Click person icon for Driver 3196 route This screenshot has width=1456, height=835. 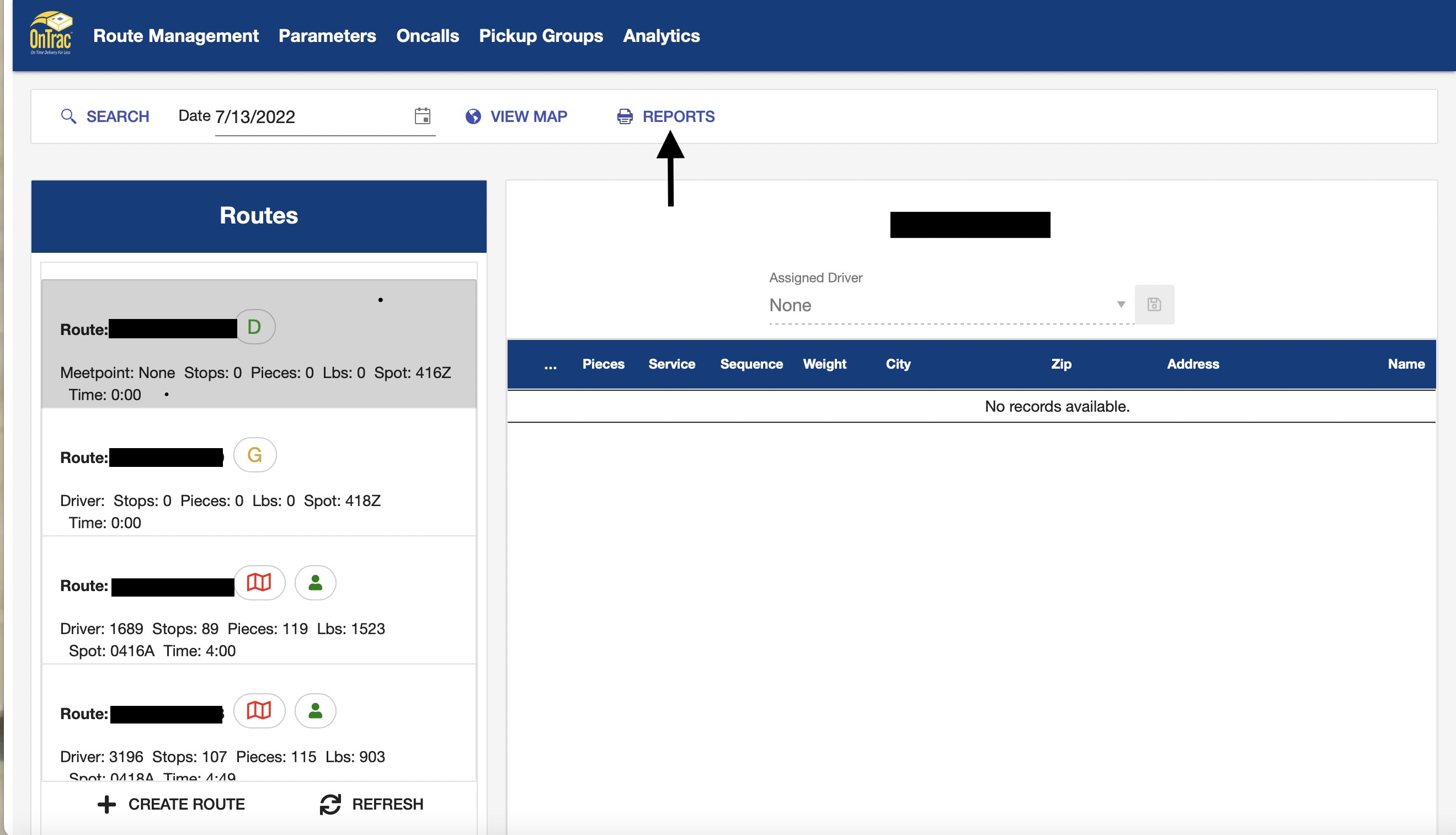[315, 711]
